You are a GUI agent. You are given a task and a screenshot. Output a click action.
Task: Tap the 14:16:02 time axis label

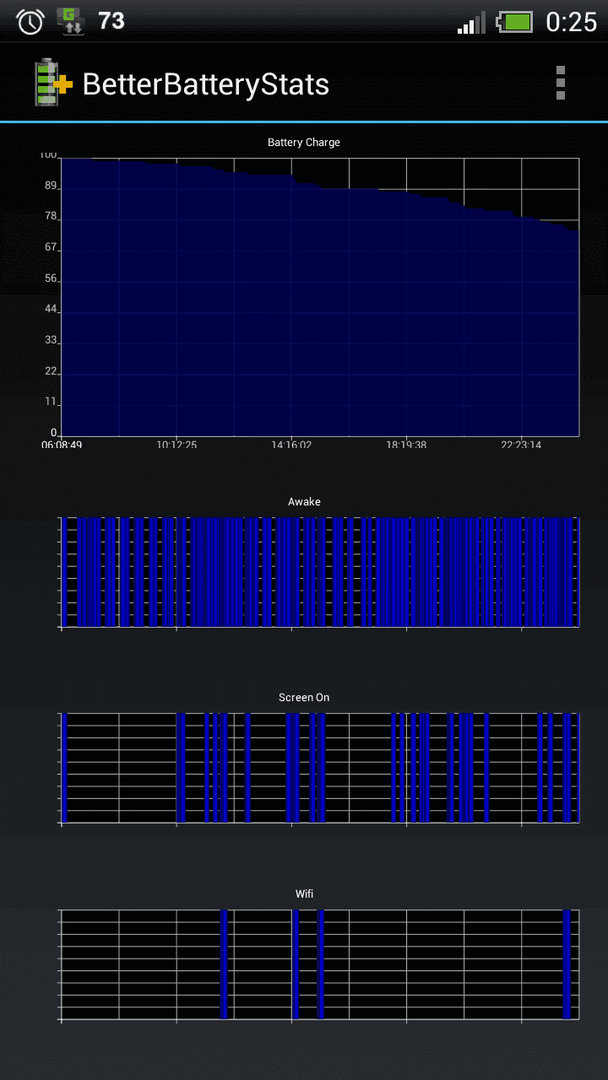[x=291, y=444]
